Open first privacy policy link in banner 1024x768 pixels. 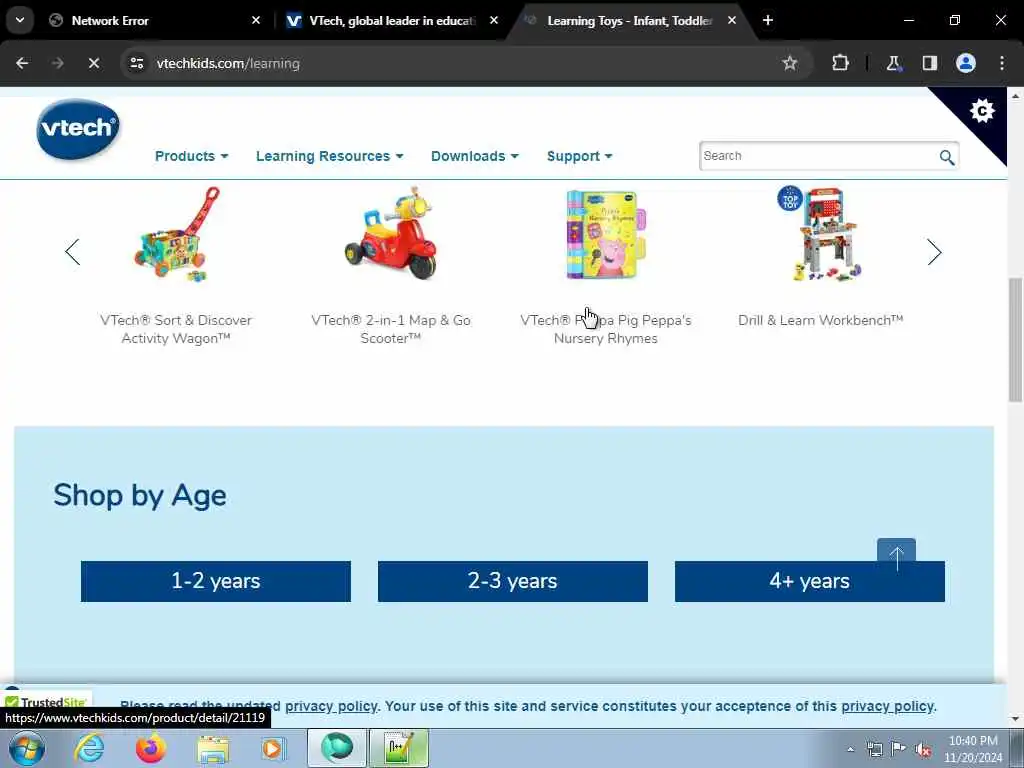pos(331,706)
